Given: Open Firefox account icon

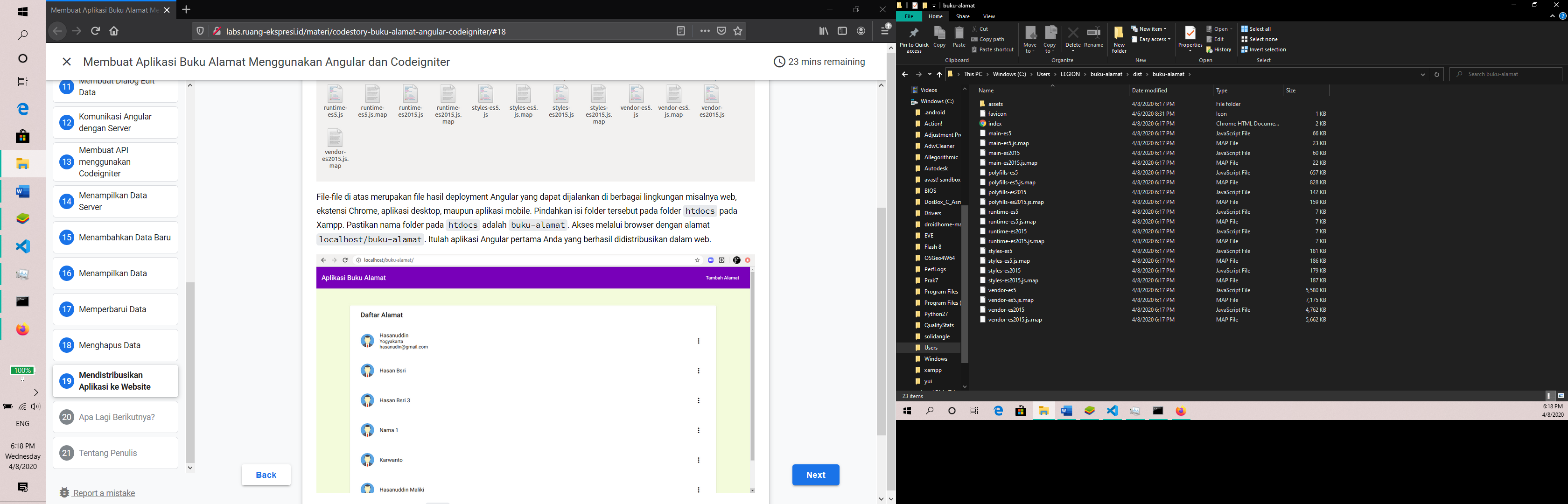Looking at the screenshot, I should click(861, 31).
